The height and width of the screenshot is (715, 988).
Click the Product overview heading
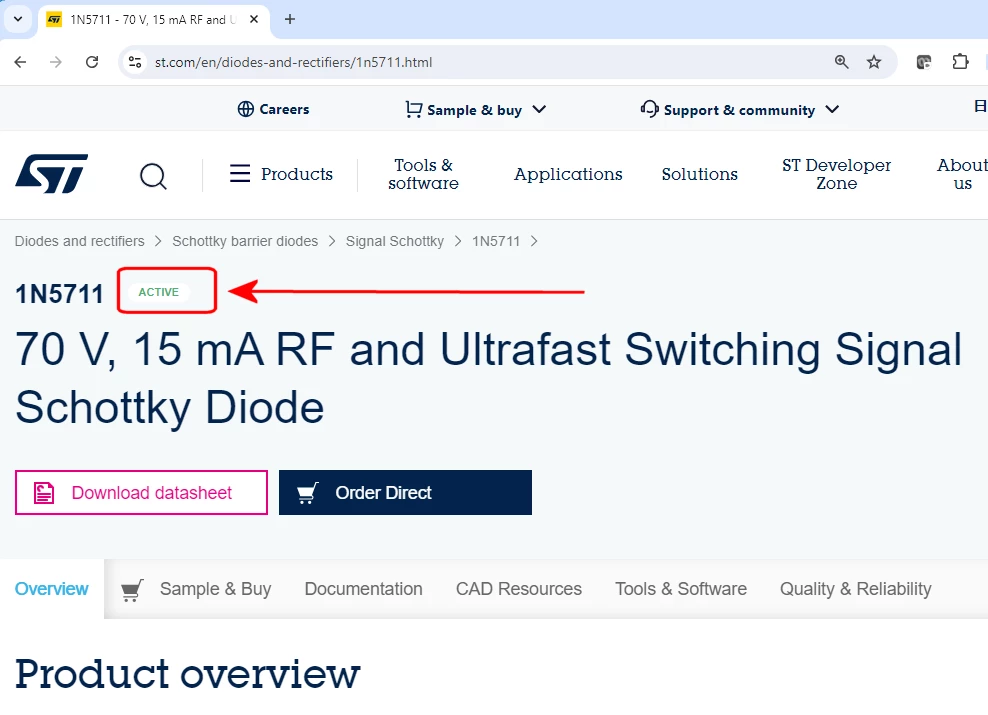pyautogui.click(x=187, y=674)
